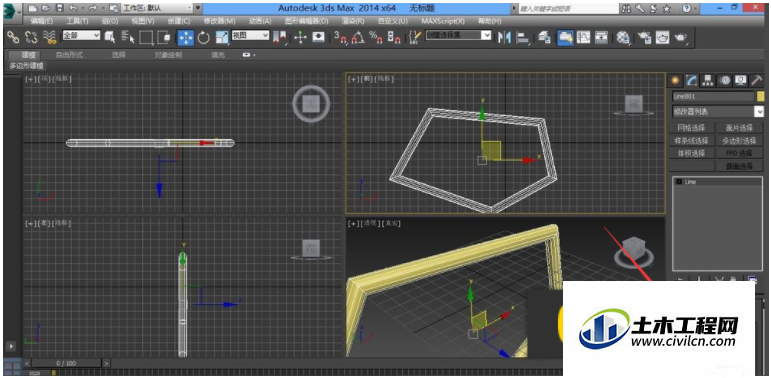Switch to the Create command panel tab
The image size is (771, 378).
(676, 80)
